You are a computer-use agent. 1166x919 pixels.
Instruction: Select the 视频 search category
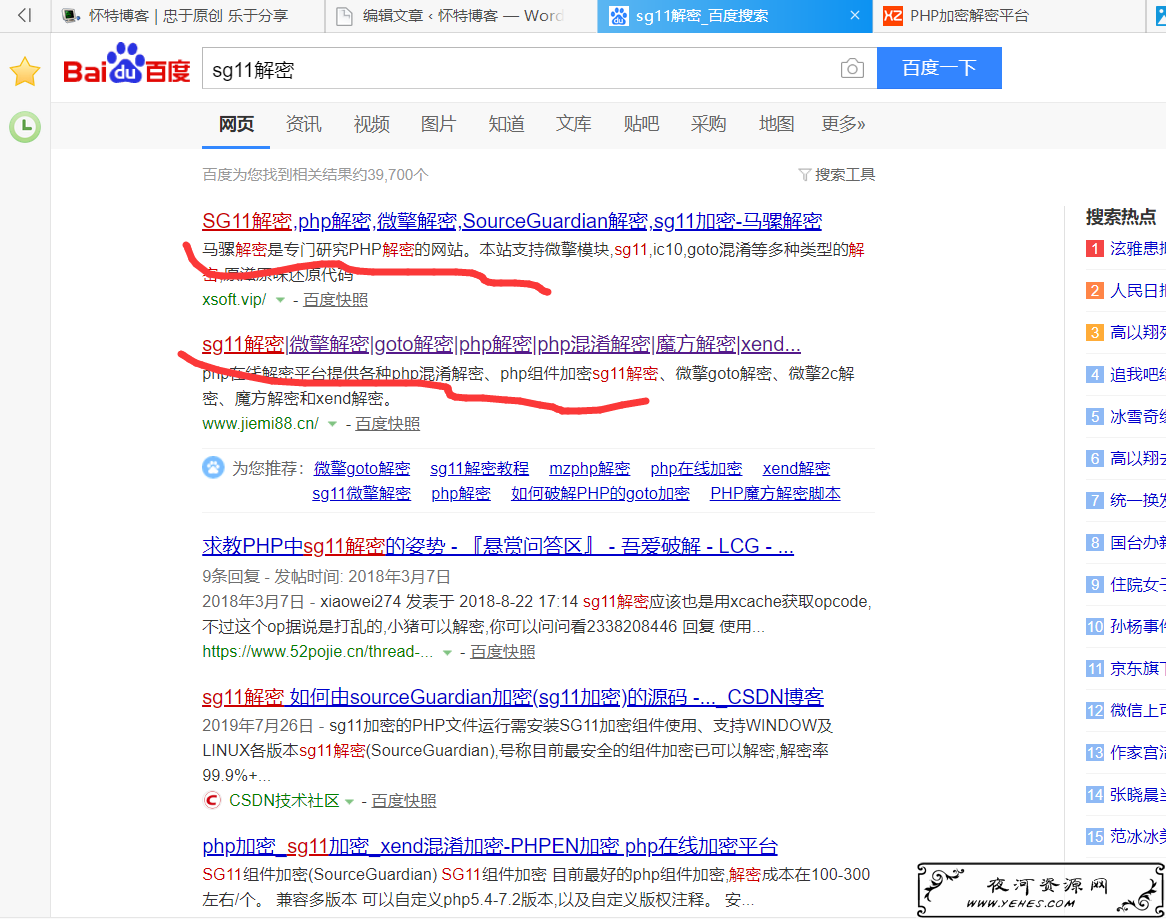coord(371,124)
